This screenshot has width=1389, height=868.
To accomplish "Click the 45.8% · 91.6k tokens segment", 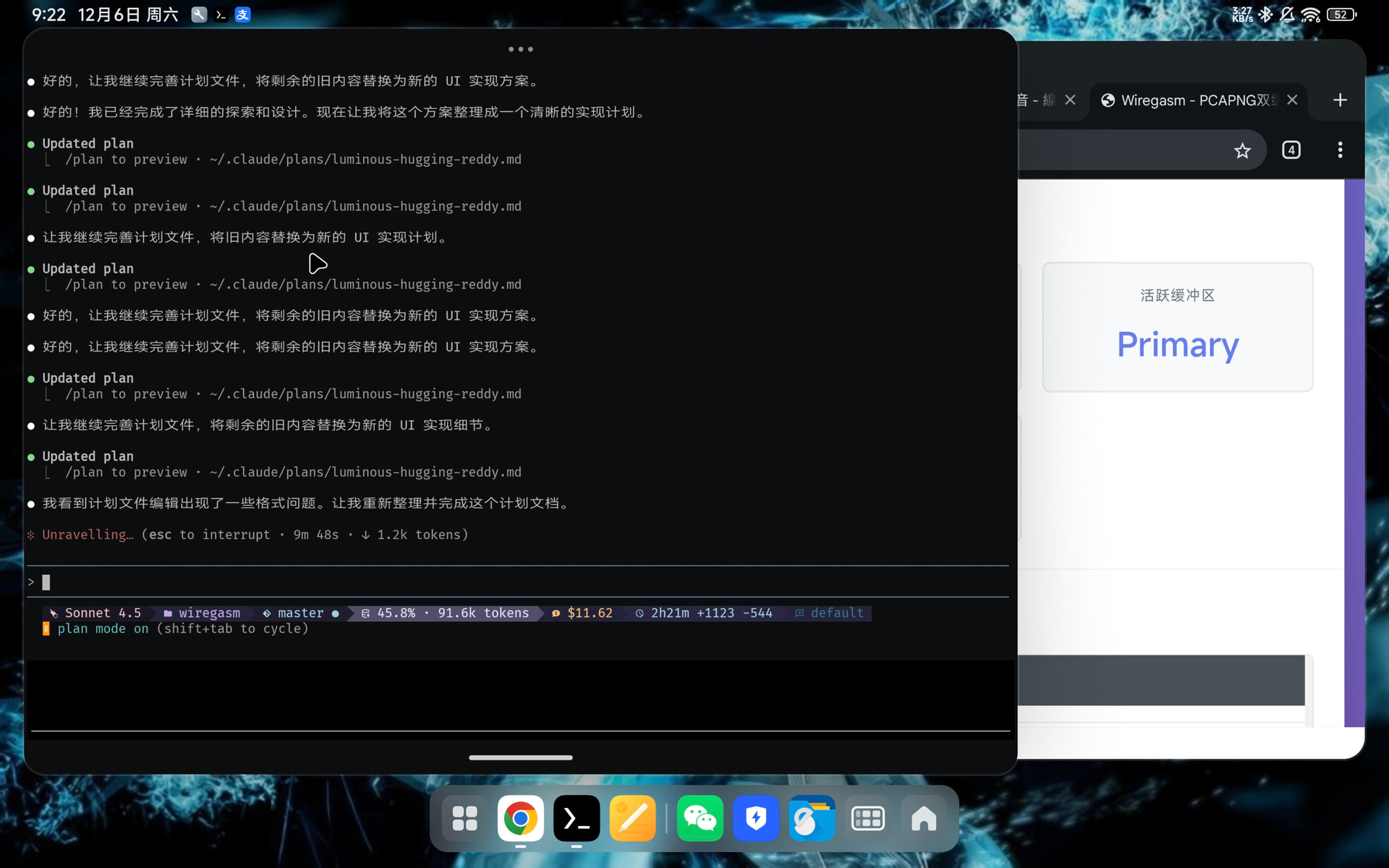I will coord(446,613).
